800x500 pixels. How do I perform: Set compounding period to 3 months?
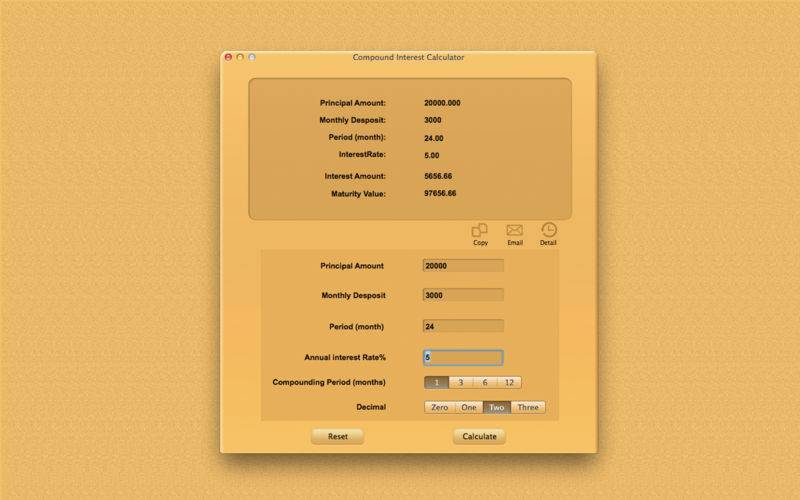460,382
